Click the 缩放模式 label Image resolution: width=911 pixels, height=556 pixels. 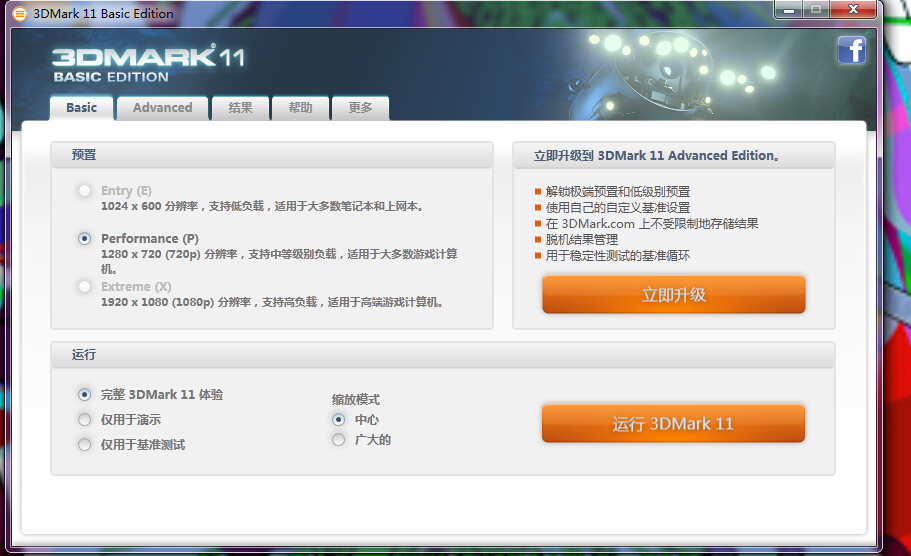[356, 400]
